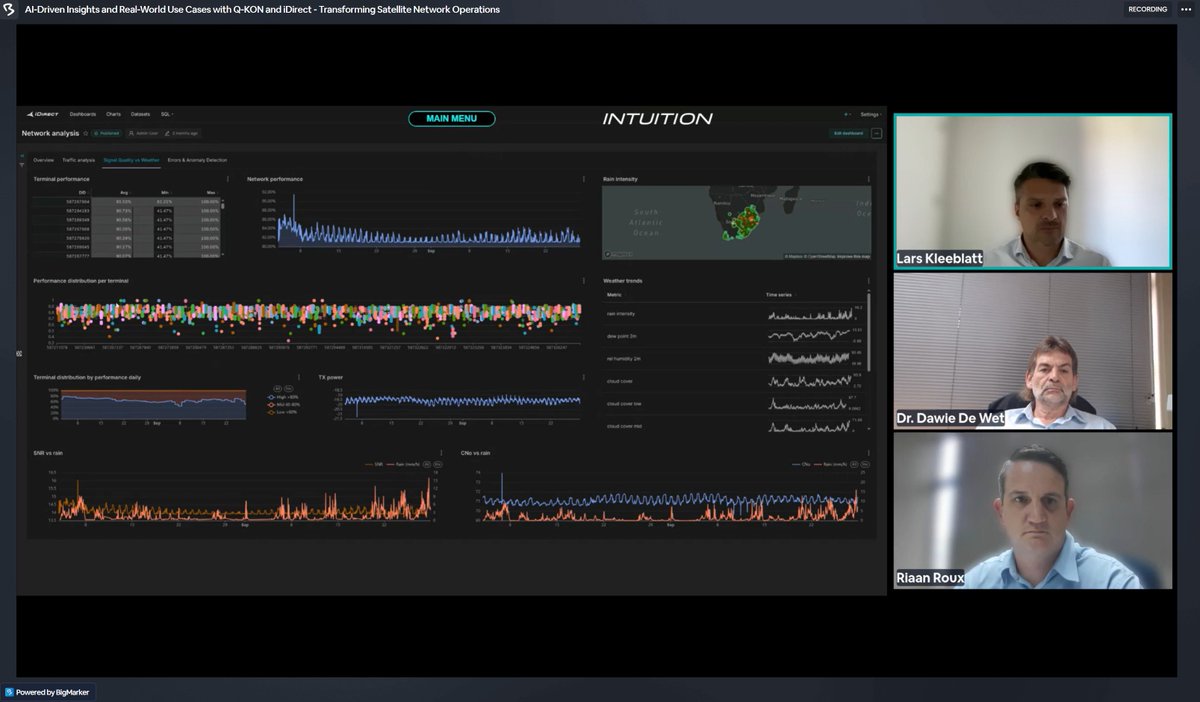Image resolution: width=1200 pixels, height=702 pixels.
Task: Click the Admin User owner badge
Action: click(x=144, y=133)
